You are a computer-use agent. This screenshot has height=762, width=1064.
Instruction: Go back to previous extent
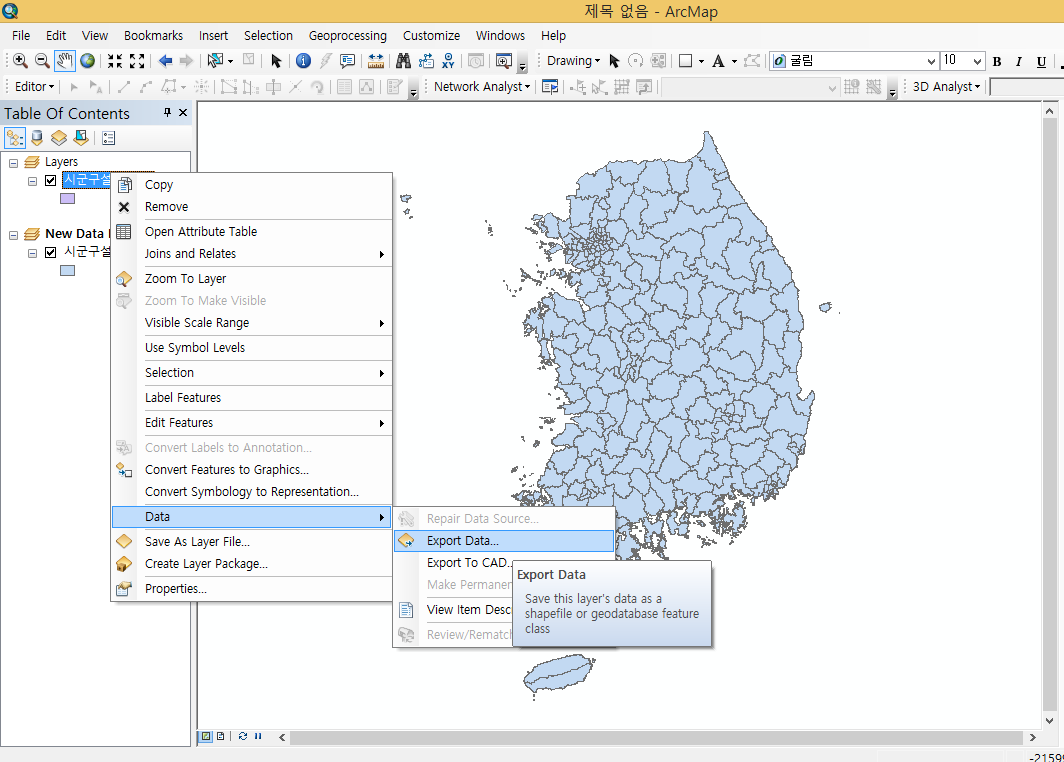coord(165,60)
